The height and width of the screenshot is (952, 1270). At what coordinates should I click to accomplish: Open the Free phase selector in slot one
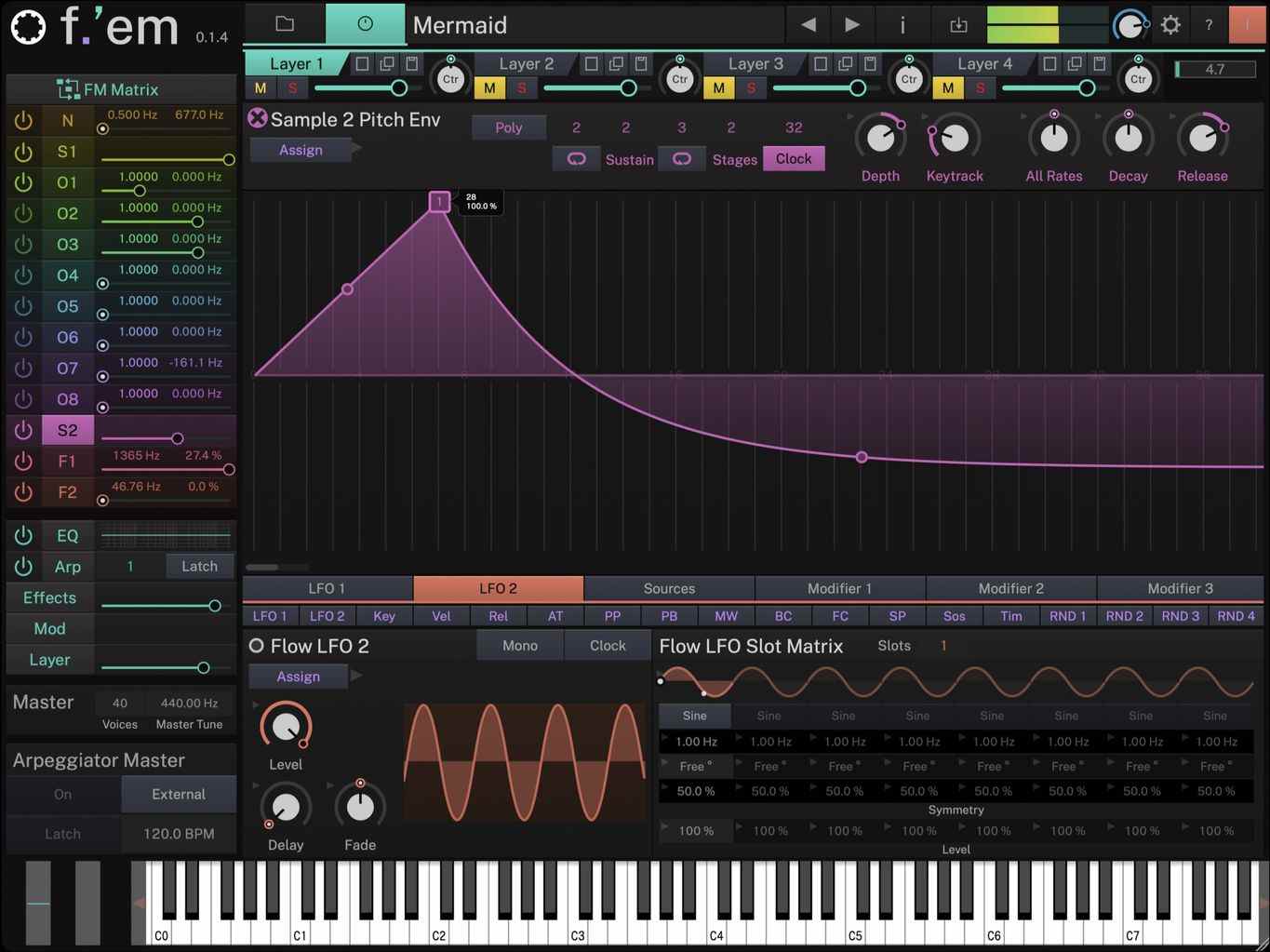[x=695, y=766]
